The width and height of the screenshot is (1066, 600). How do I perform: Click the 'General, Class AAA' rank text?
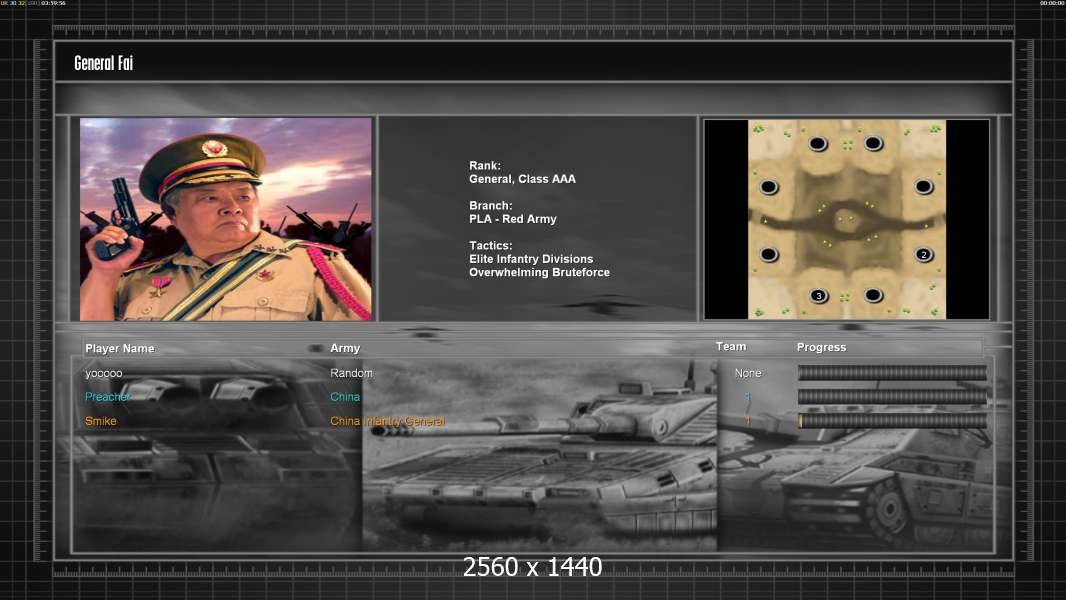pos(522,179)
